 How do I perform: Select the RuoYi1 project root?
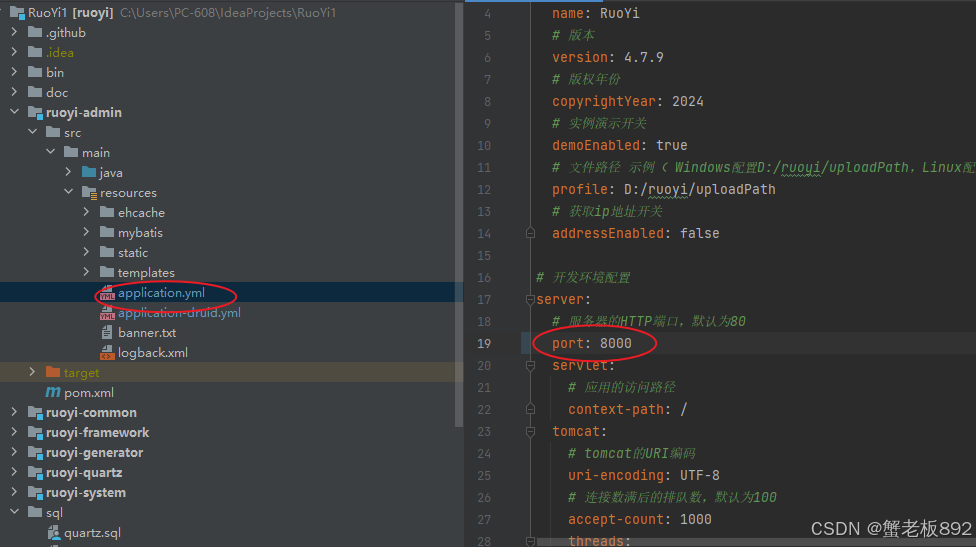click(70, 12)
